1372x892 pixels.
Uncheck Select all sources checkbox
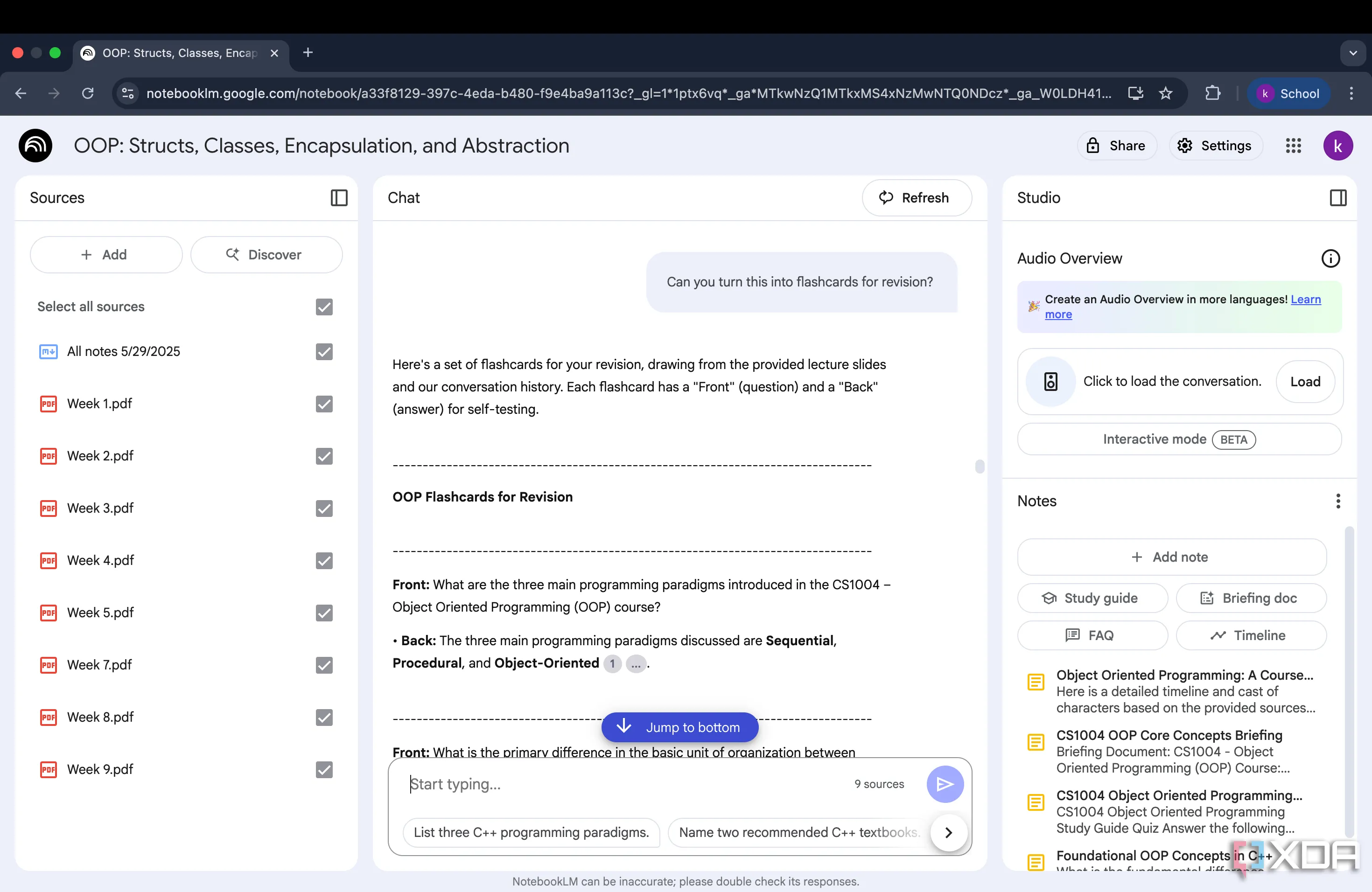[x=324, y=307]
